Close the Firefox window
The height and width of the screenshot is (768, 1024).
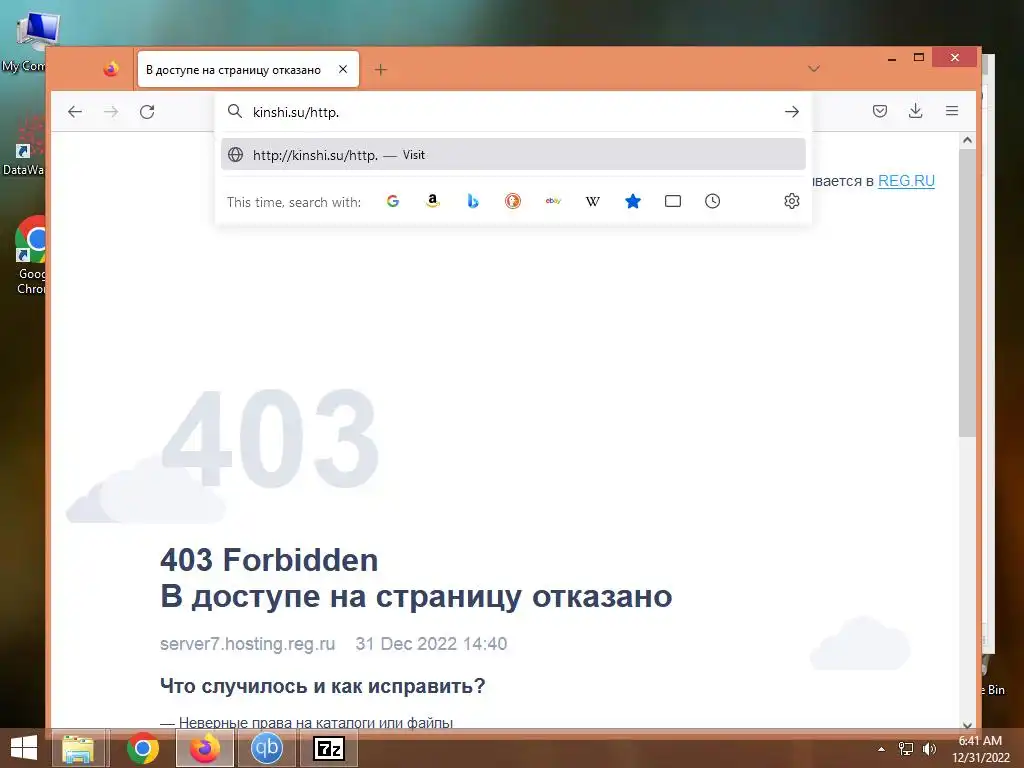tap(954, 57)
